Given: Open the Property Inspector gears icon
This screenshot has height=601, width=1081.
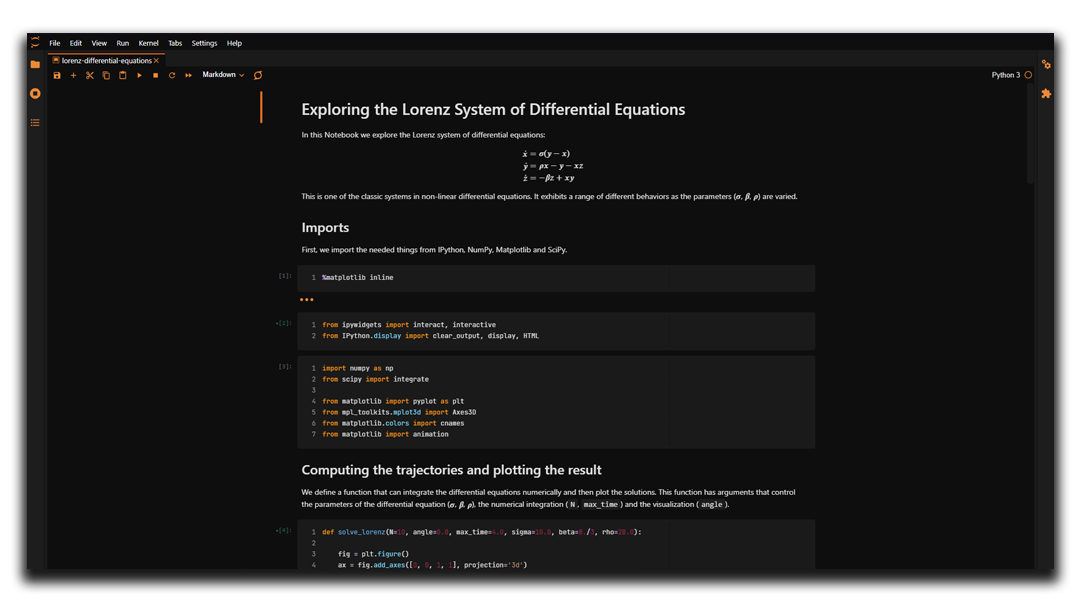Looking at the screenshot, I should coord(1046,64).
